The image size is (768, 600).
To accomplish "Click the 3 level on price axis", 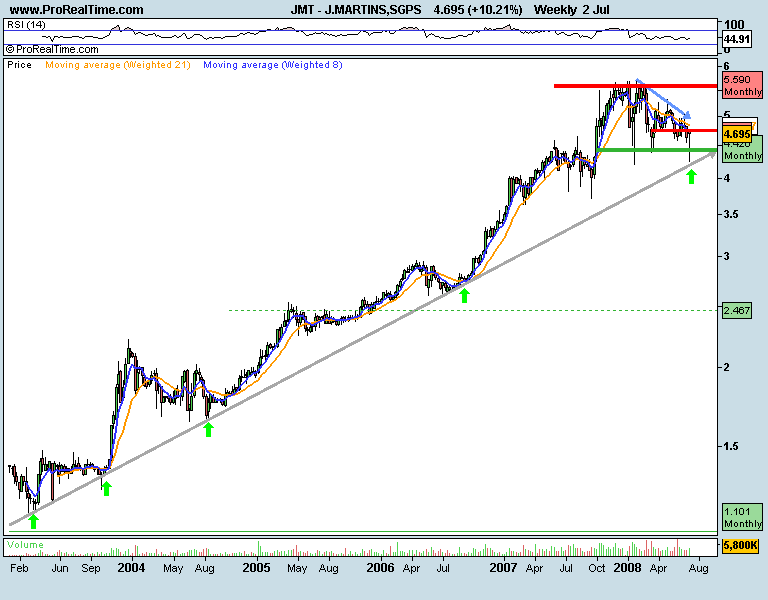I will [726, 256].
